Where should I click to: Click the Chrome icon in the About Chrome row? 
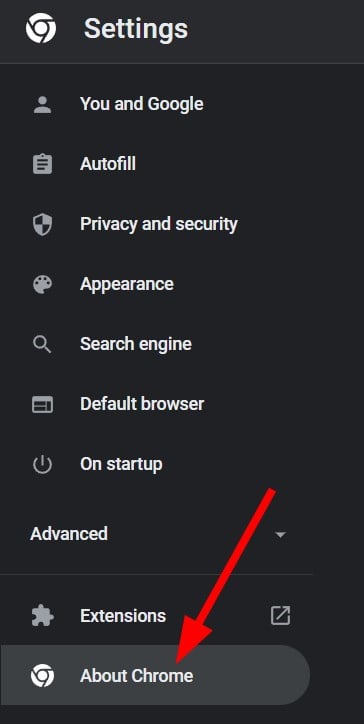pyautogui.click(x=42, y=676)
